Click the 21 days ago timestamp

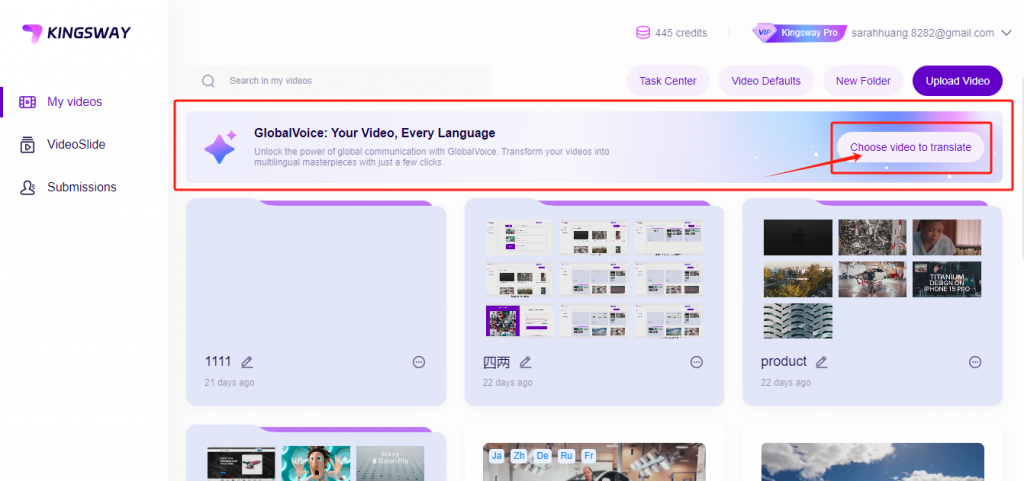click(229, 382)
